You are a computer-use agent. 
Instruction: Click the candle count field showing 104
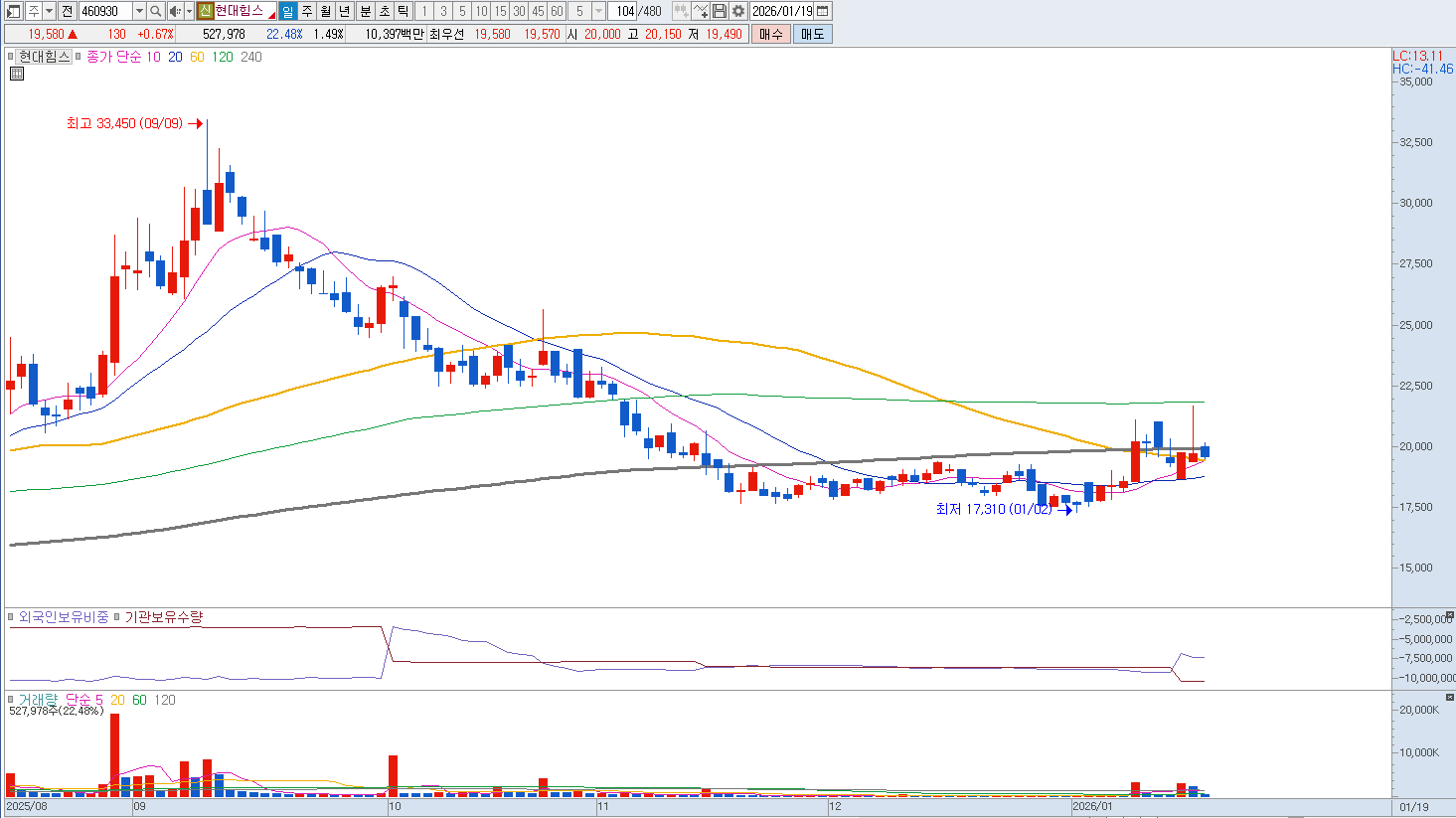tap(623, 11)
